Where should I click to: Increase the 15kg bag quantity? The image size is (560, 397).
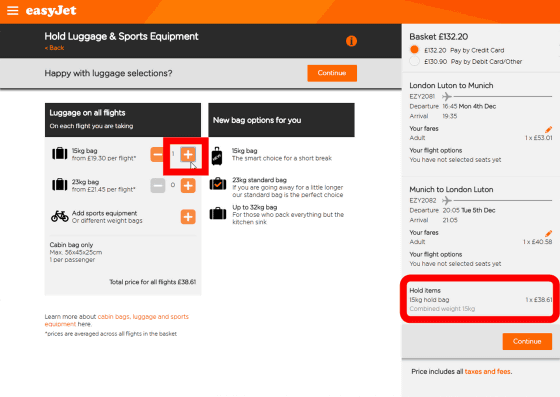(188, 155)
